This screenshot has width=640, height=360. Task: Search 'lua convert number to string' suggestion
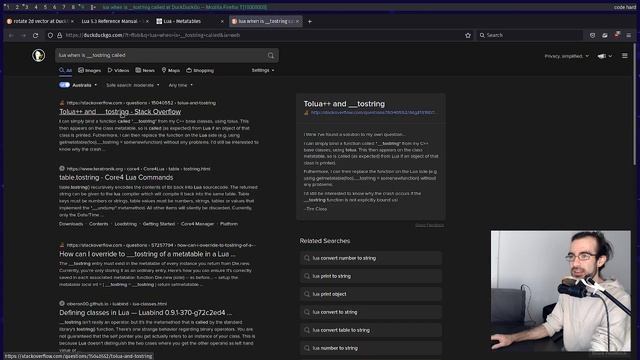(x=371, y=258)
